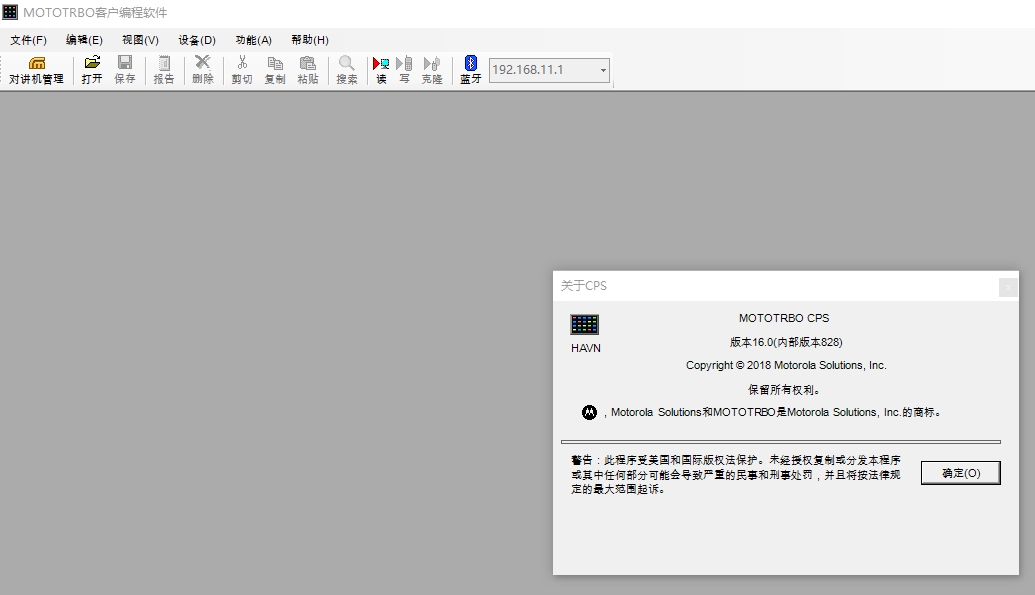Open the 编辑(E) menu
Viewport: 1035px width, 595px height.
tap(84, 40)
